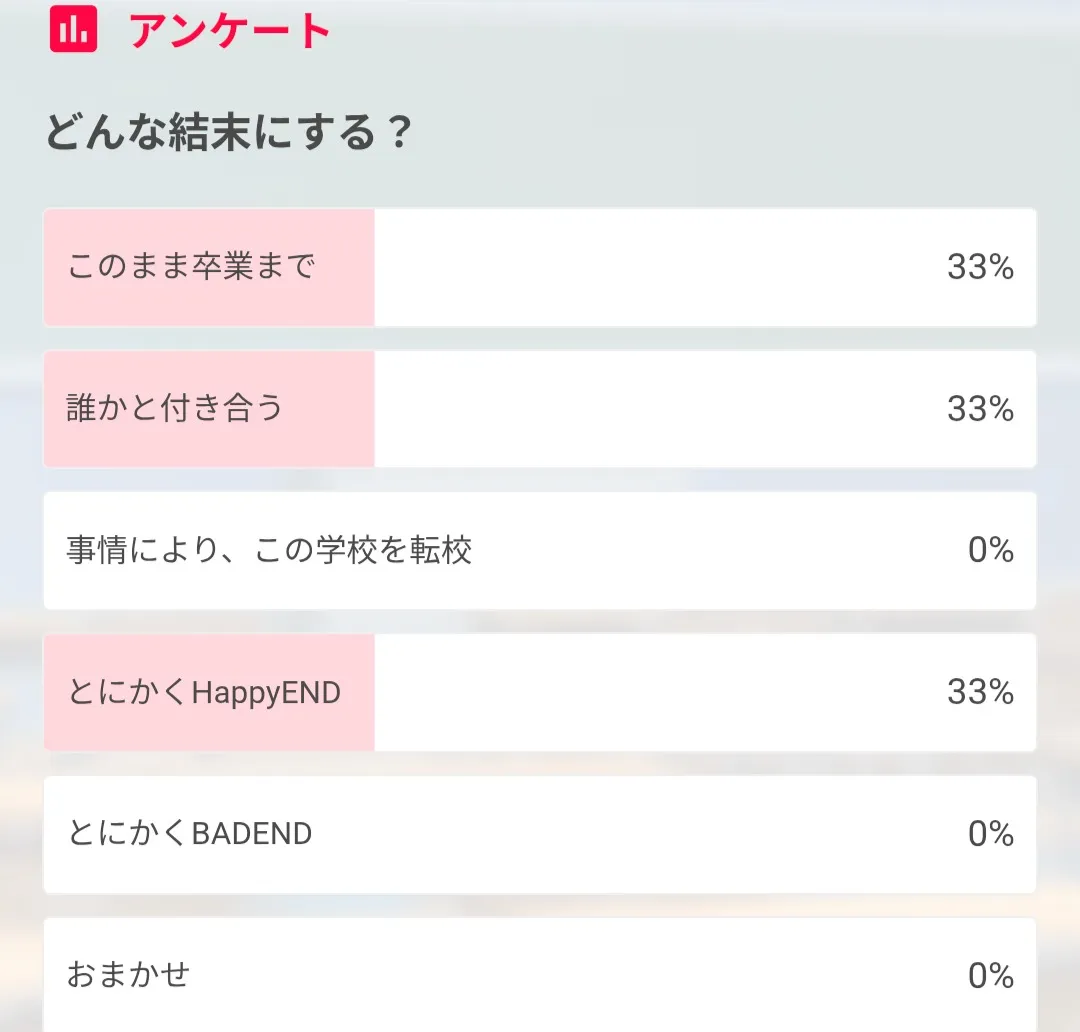Select the とにかくBADEND option label

(190, 833)
